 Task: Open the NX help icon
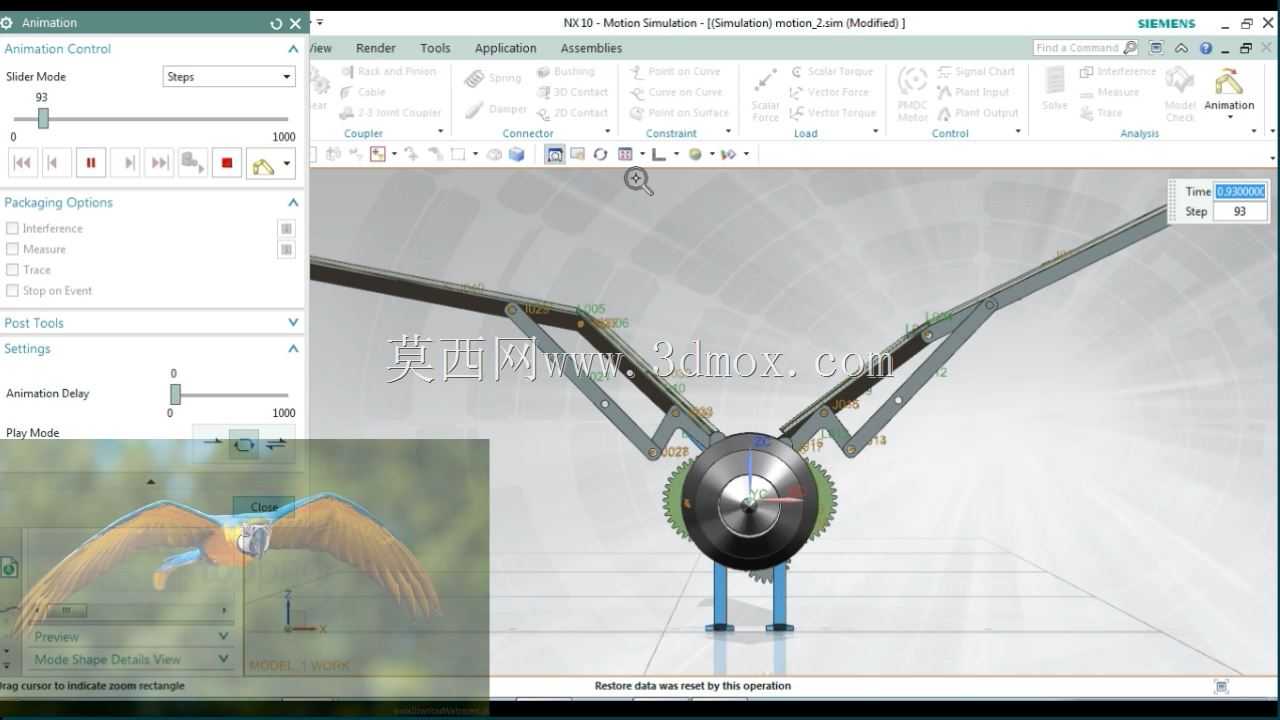(1206, 48)
